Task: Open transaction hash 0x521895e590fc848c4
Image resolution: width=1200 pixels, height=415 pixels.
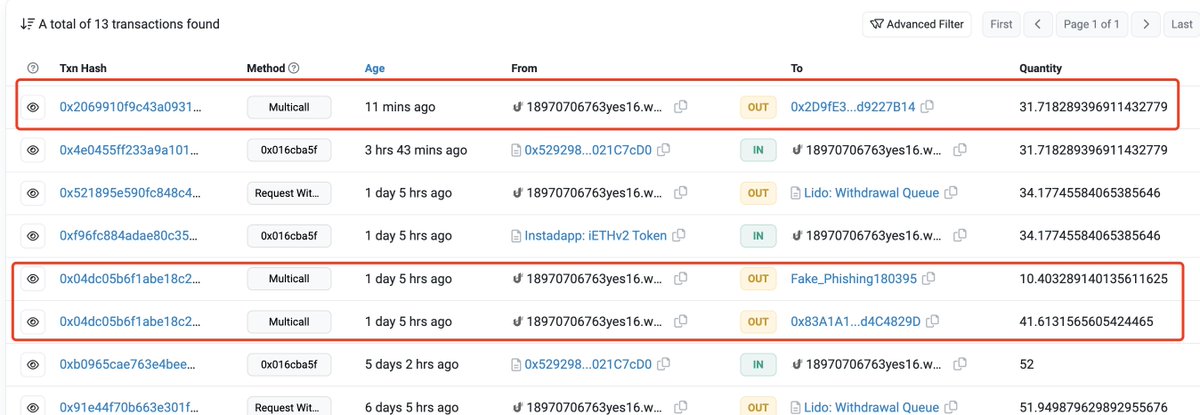Action: (x=130, y=193)
